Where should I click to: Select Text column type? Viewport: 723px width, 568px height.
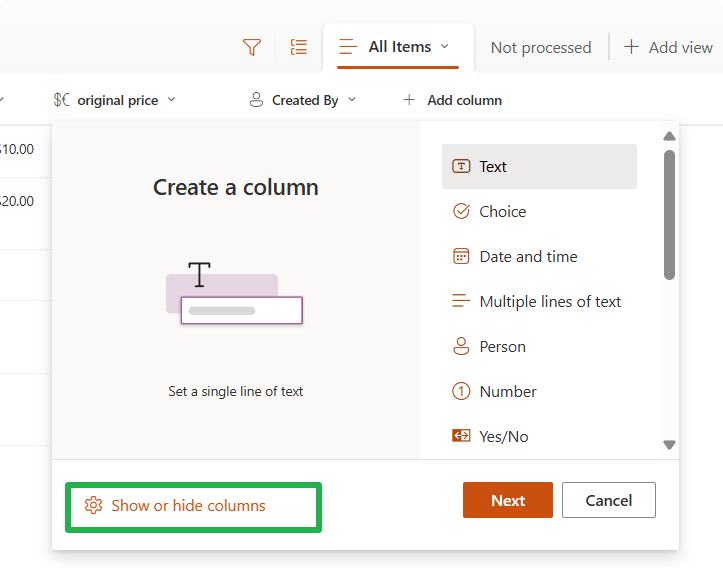539,166
